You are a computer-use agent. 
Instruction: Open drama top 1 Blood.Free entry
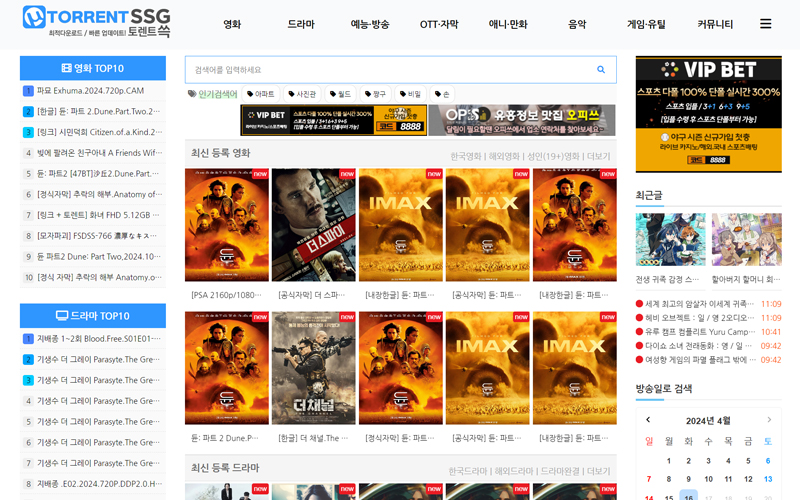click(98, 338)
